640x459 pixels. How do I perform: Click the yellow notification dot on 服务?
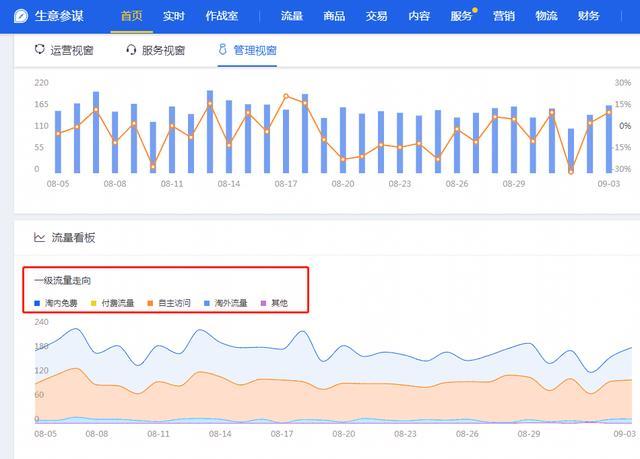click(475, 10)
